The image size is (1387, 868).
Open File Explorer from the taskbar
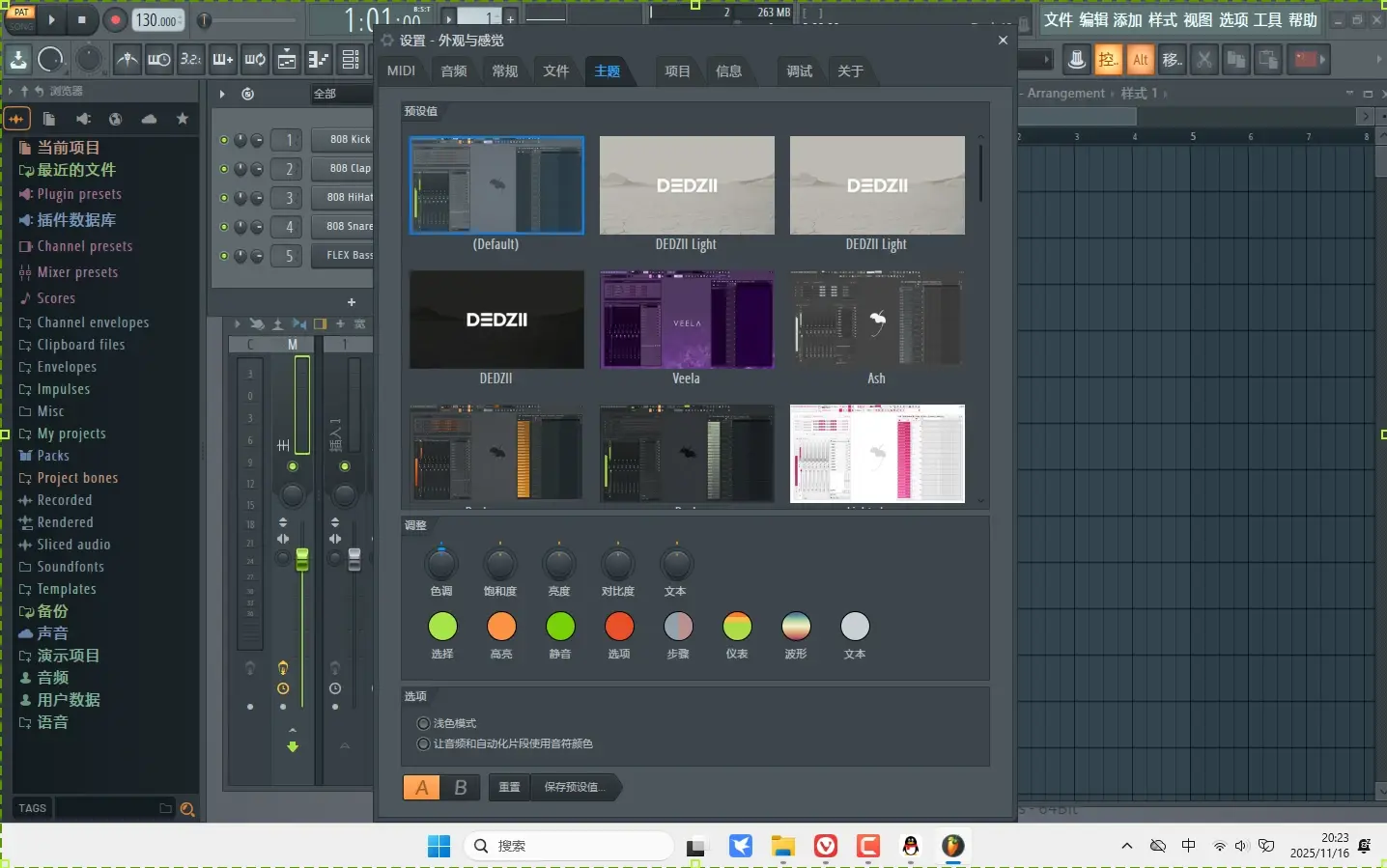pyautogui.click(x=782, y=846)
